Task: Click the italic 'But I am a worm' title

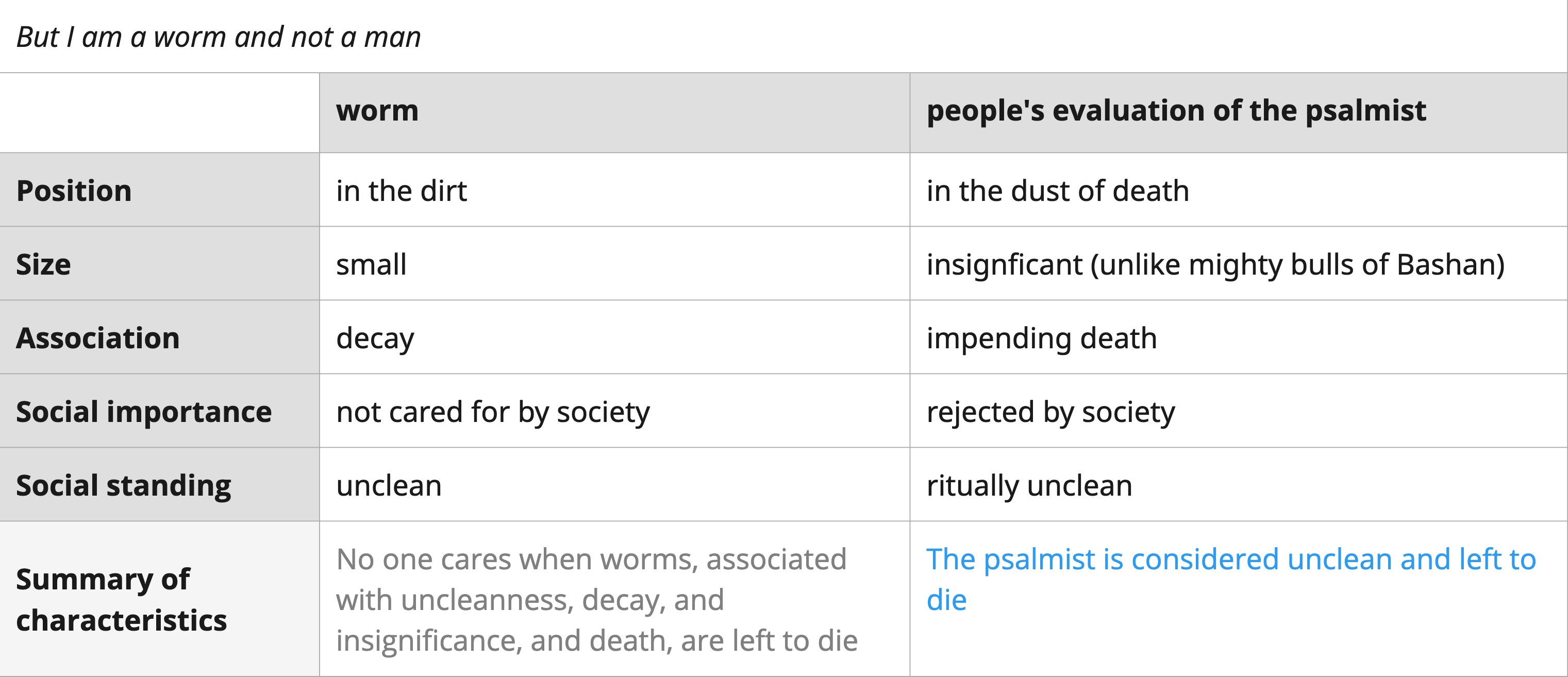Action: coord(219,37)
